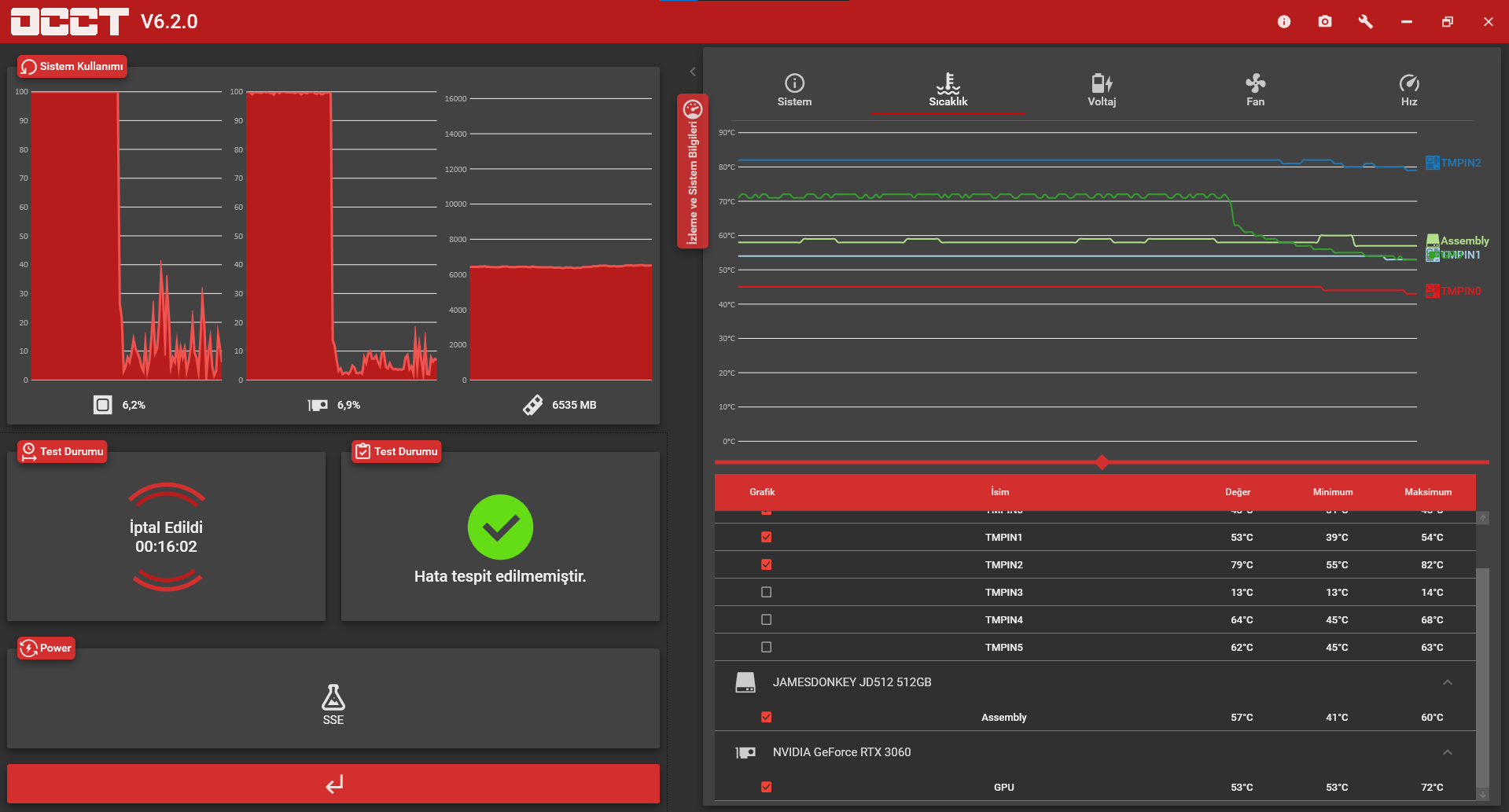This screenshot has width=1509, height=812.
Task: Click the Sıcaklık thermometer icon
Action: coord(948,83)
